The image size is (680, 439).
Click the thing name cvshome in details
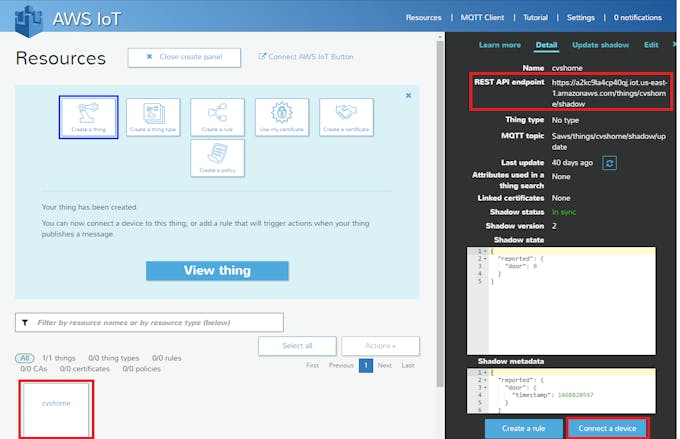point(567,68)
